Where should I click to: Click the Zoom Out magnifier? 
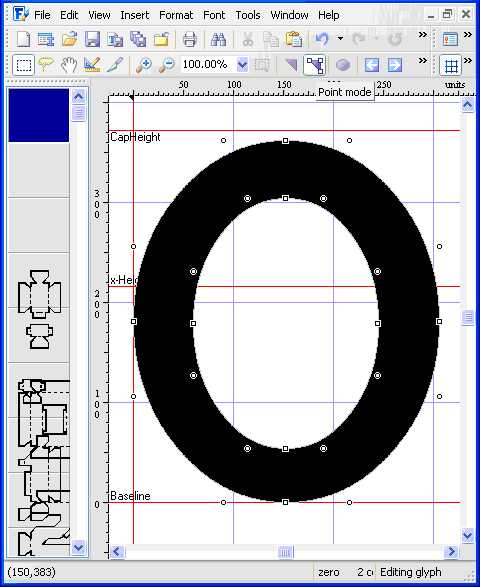click(x=167, y=65)
